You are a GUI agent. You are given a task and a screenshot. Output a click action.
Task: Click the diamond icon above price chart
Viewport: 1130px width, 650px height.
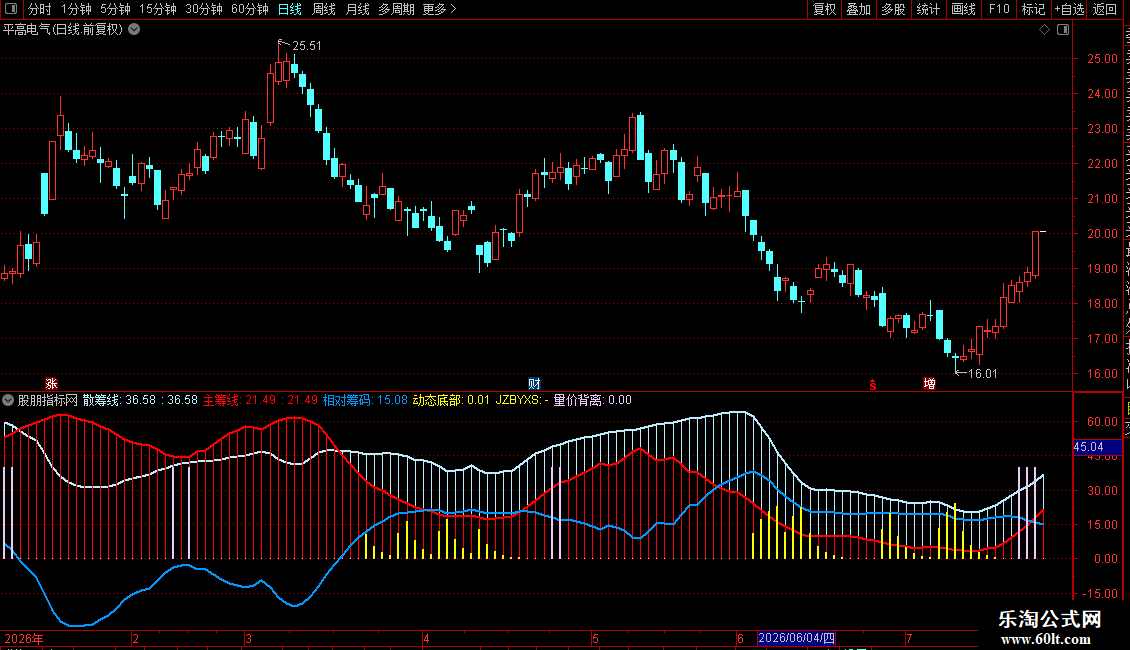[1044, 30]
